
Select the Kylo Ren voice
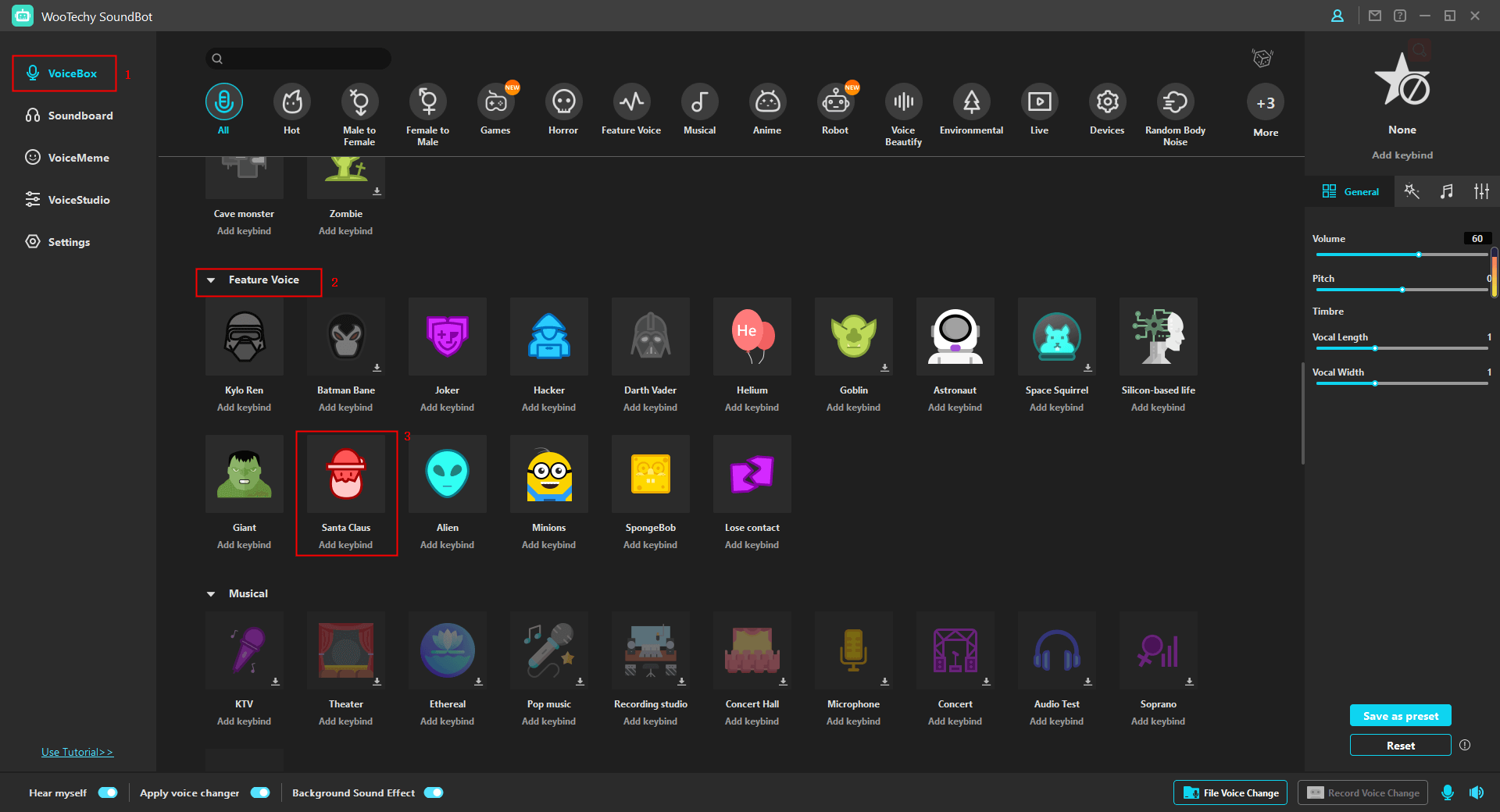(x=245, y=337)
